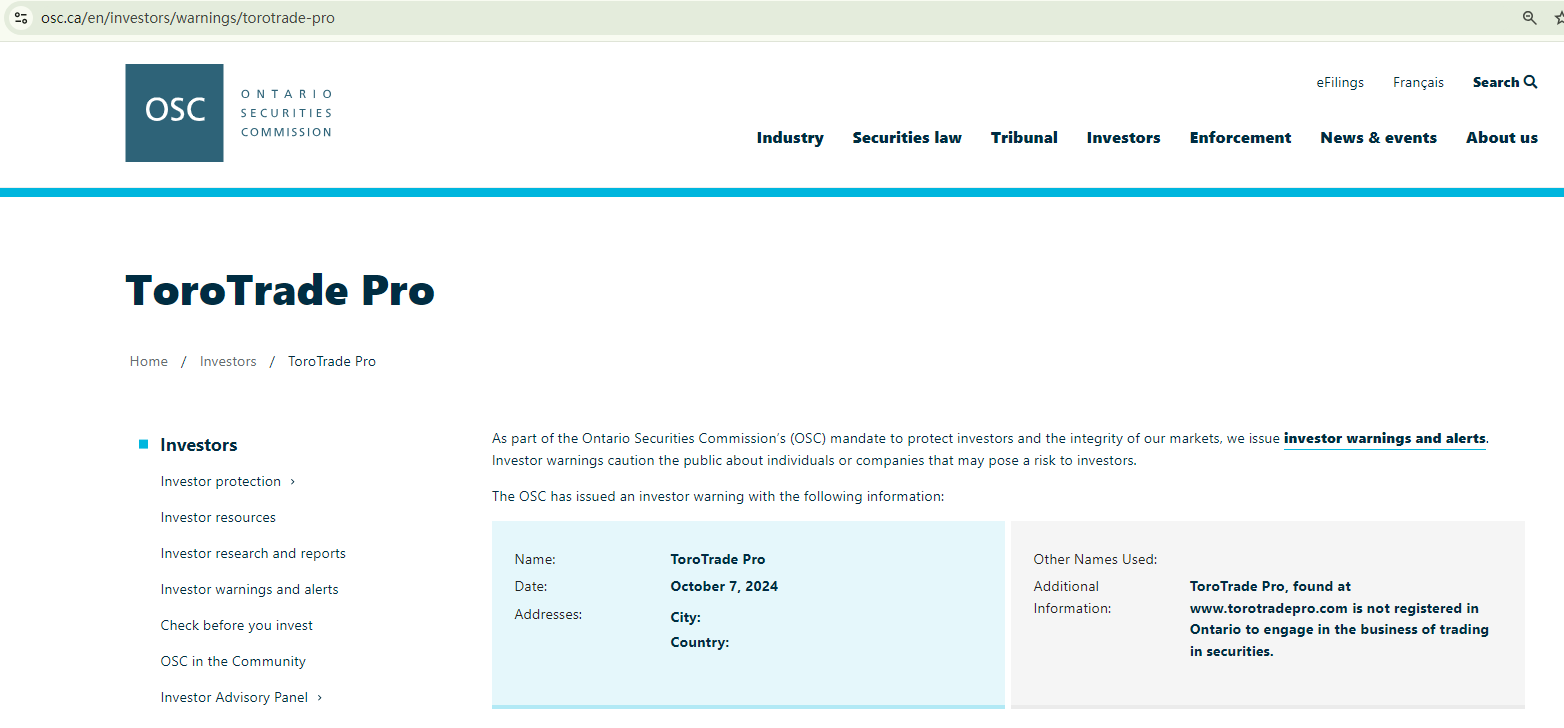Viewport: 1564px width, 728px height.
Task: Open the News & events menu
Action: (x=1378, y=138)
